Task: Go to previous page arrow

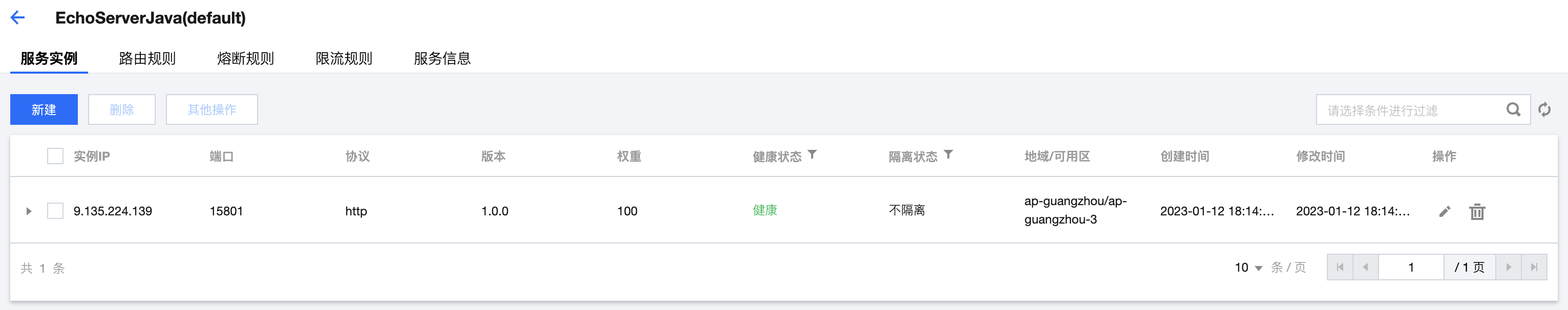Action: 1365,268
